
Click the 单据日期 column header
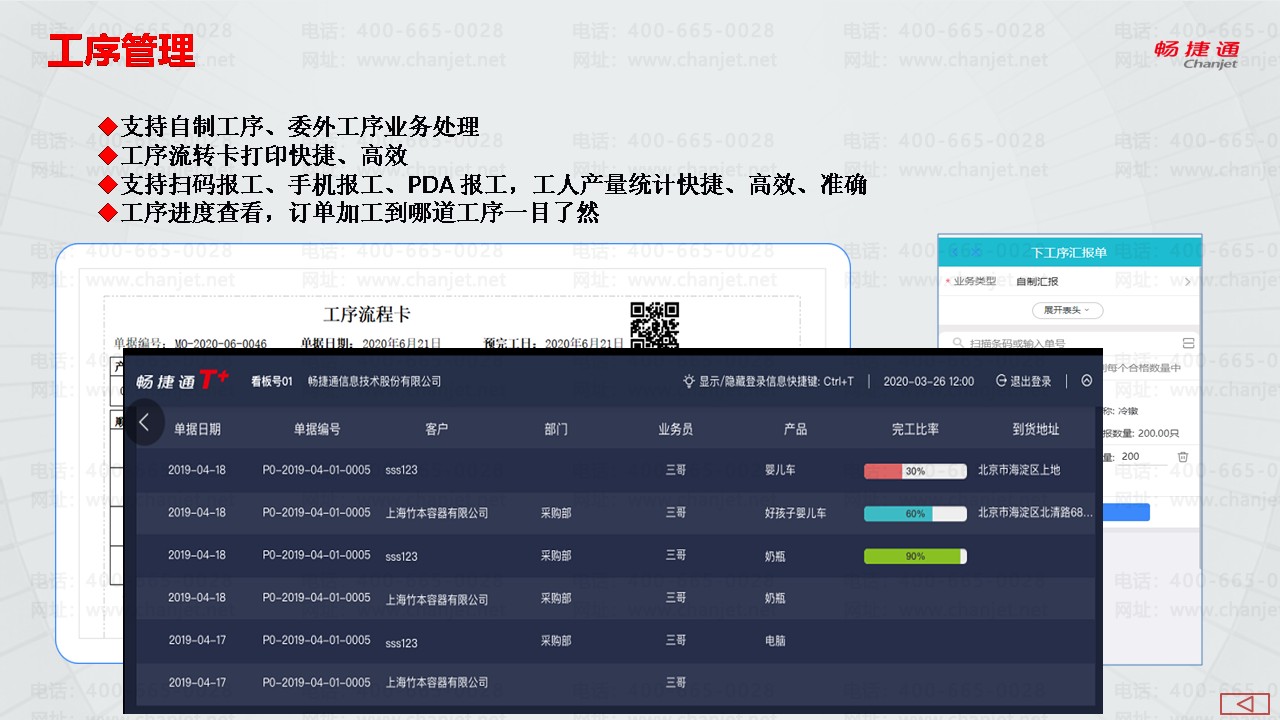tap(197, 429)
